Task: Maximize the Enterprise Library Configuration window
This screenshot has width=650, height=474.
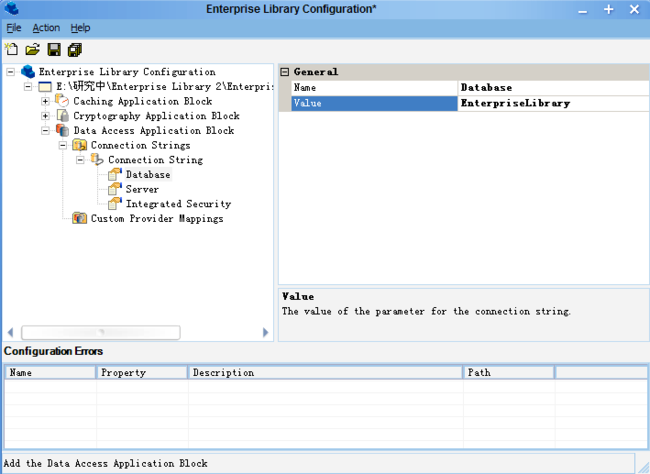Action: [609, 10]
